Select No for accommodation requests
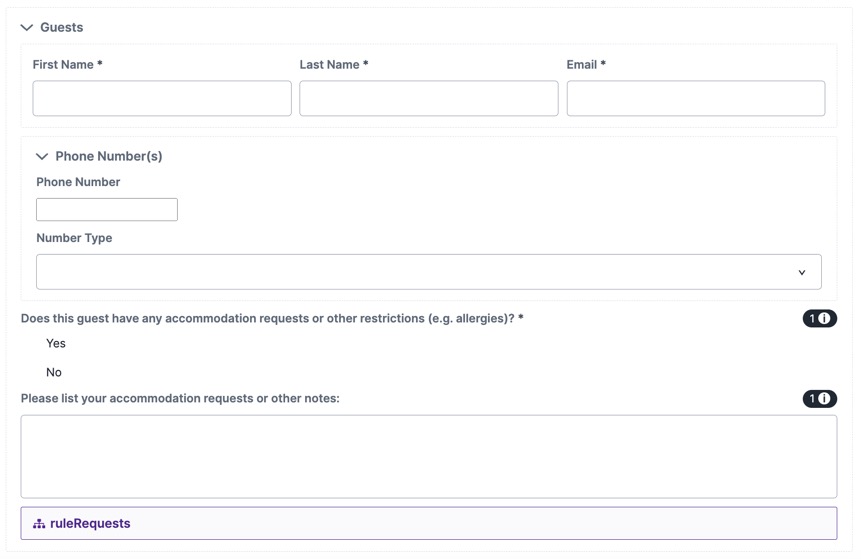Screen dimensions: 861x559 [54, 372]
